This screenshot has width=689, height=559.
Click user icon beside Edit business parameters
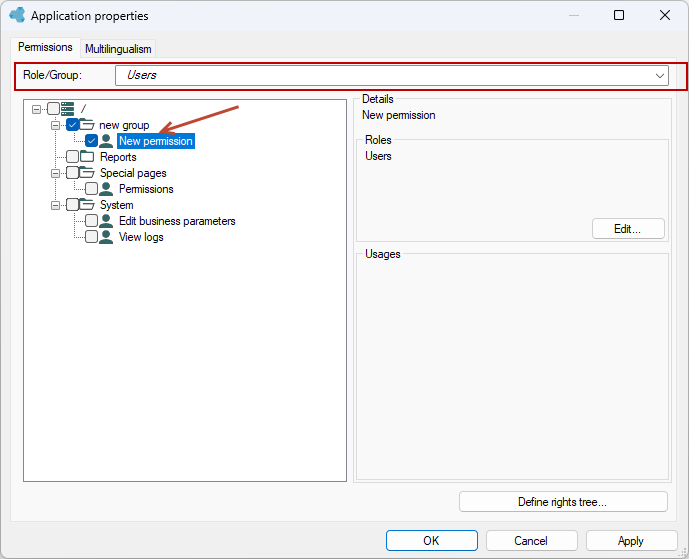[x=106, y=221]
